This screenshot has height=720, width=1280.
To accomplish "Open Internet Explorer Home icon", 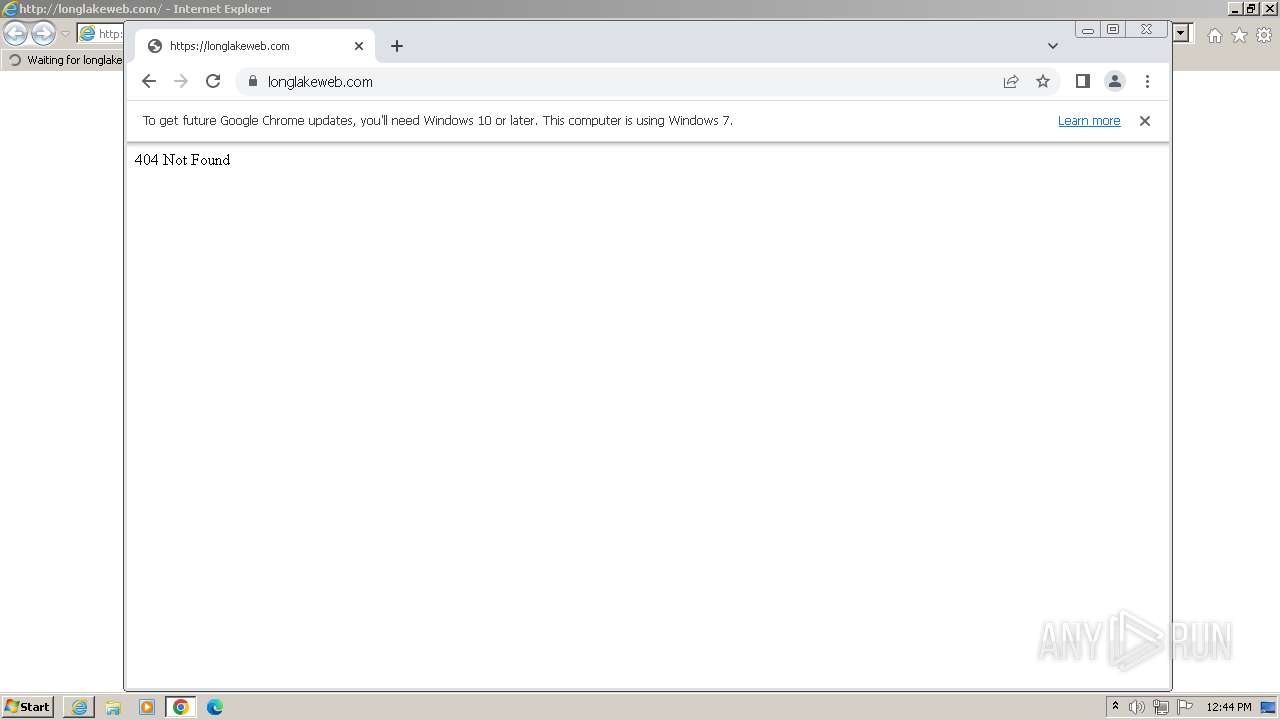I will 1214,35.
